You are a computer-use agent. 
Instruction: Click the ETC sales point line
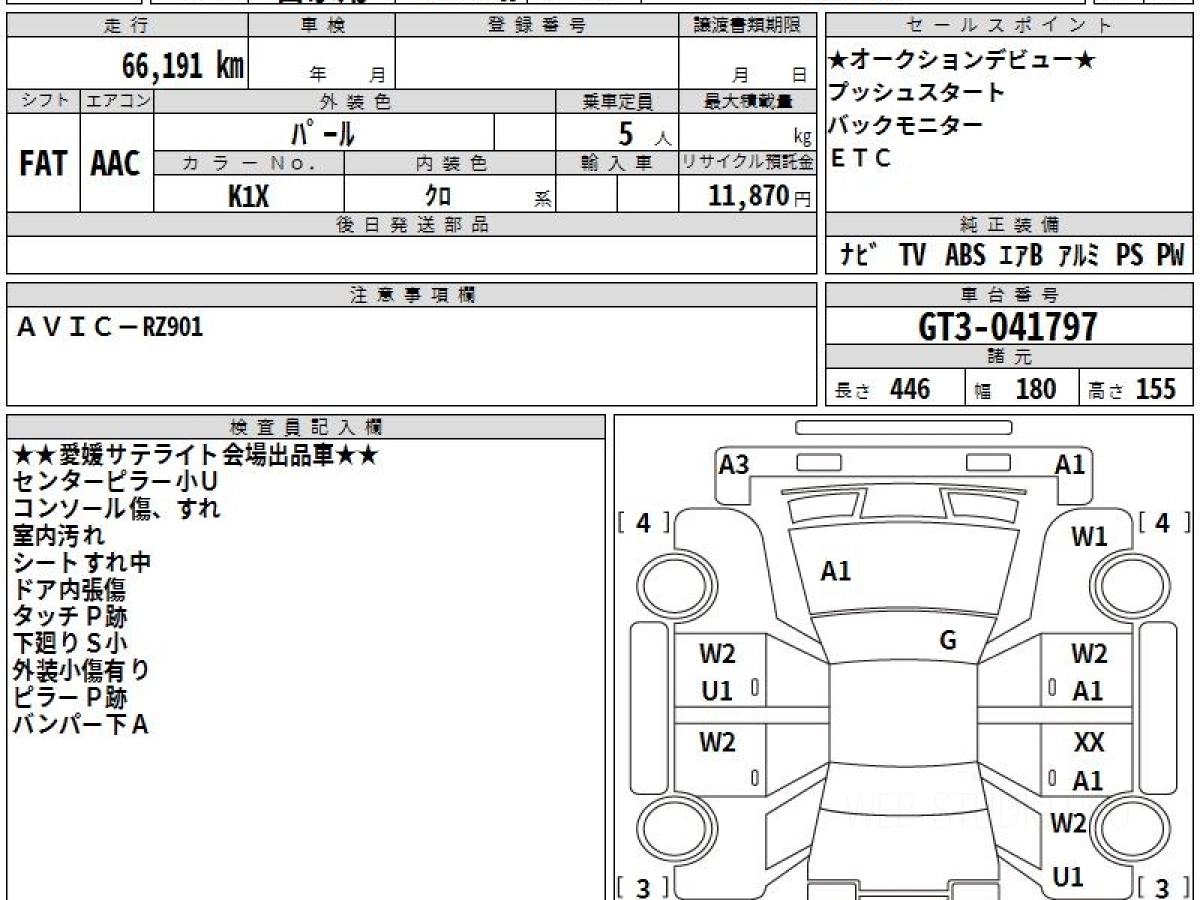pos(860,158)
